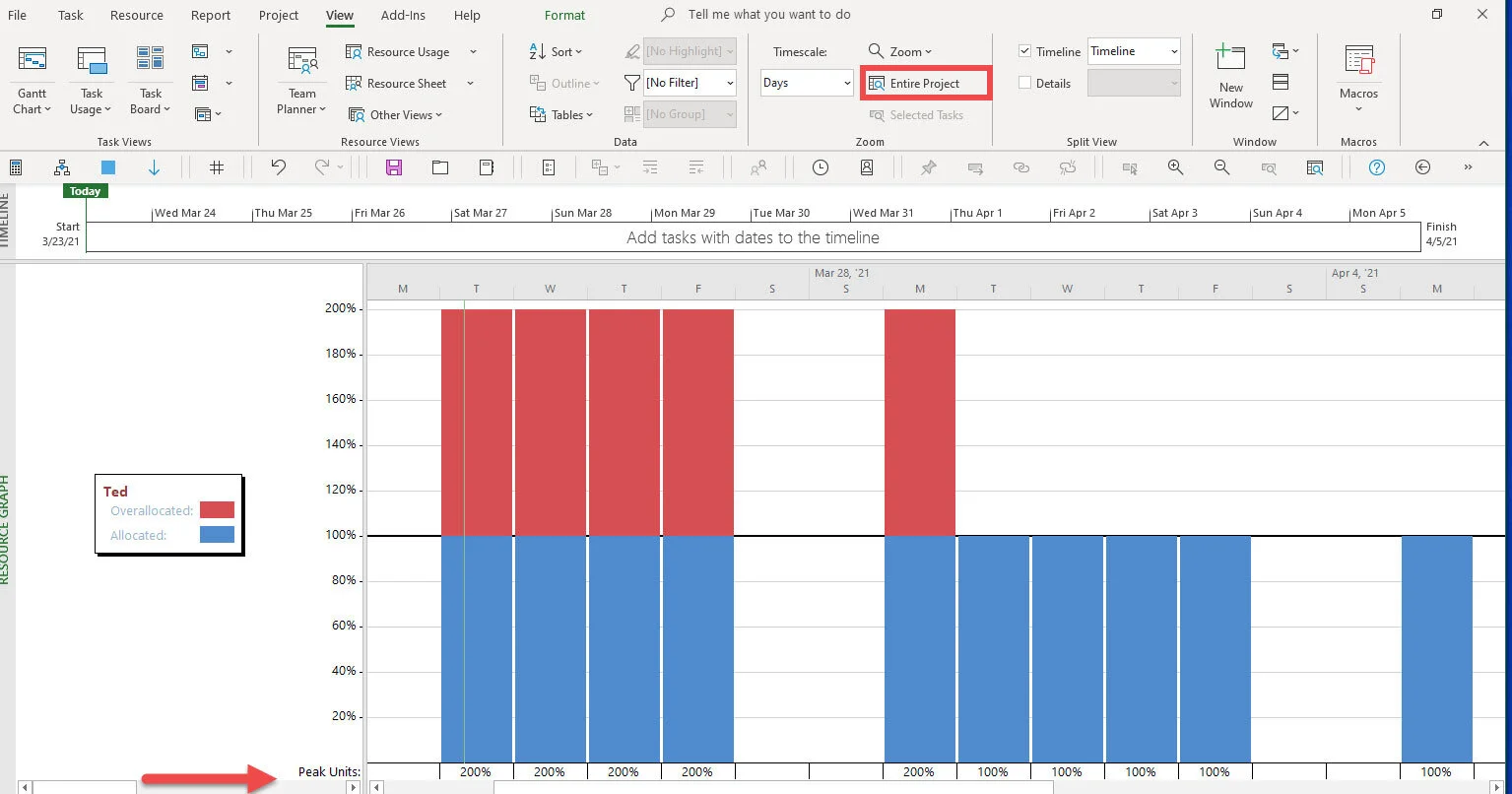Screen dimensions: 1512x794
Task: Open the New Window command
Action: click(x=1231, y=77)
